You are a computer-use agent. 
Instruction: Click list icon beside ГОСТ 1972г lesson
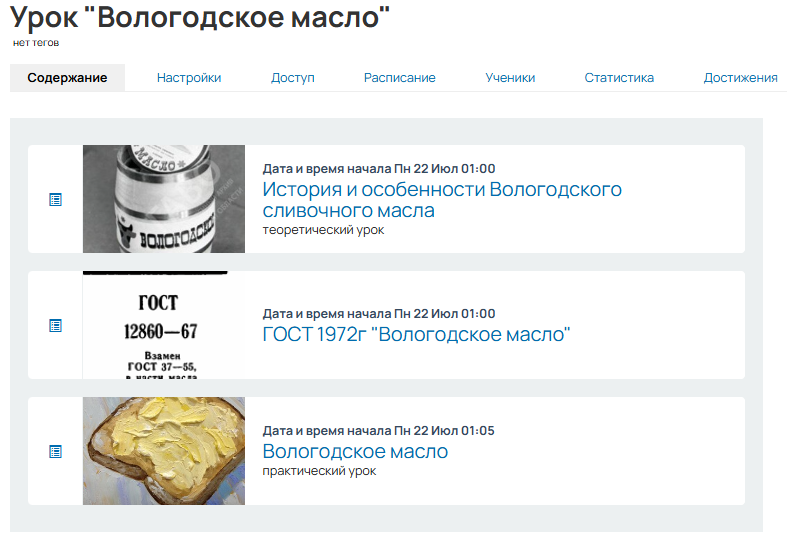click(55, 326)
